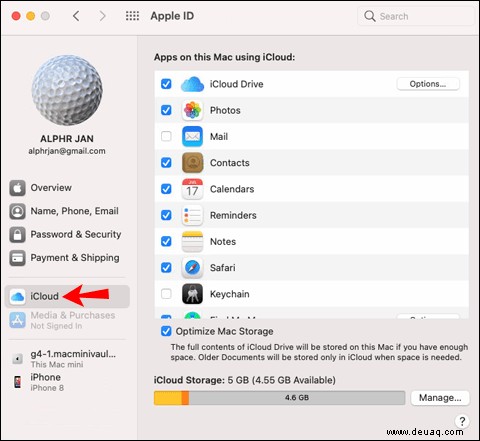Click the iCloud Drive cloud icon
Viewport: 480px width, 441px height.
(x=192, y=84)
